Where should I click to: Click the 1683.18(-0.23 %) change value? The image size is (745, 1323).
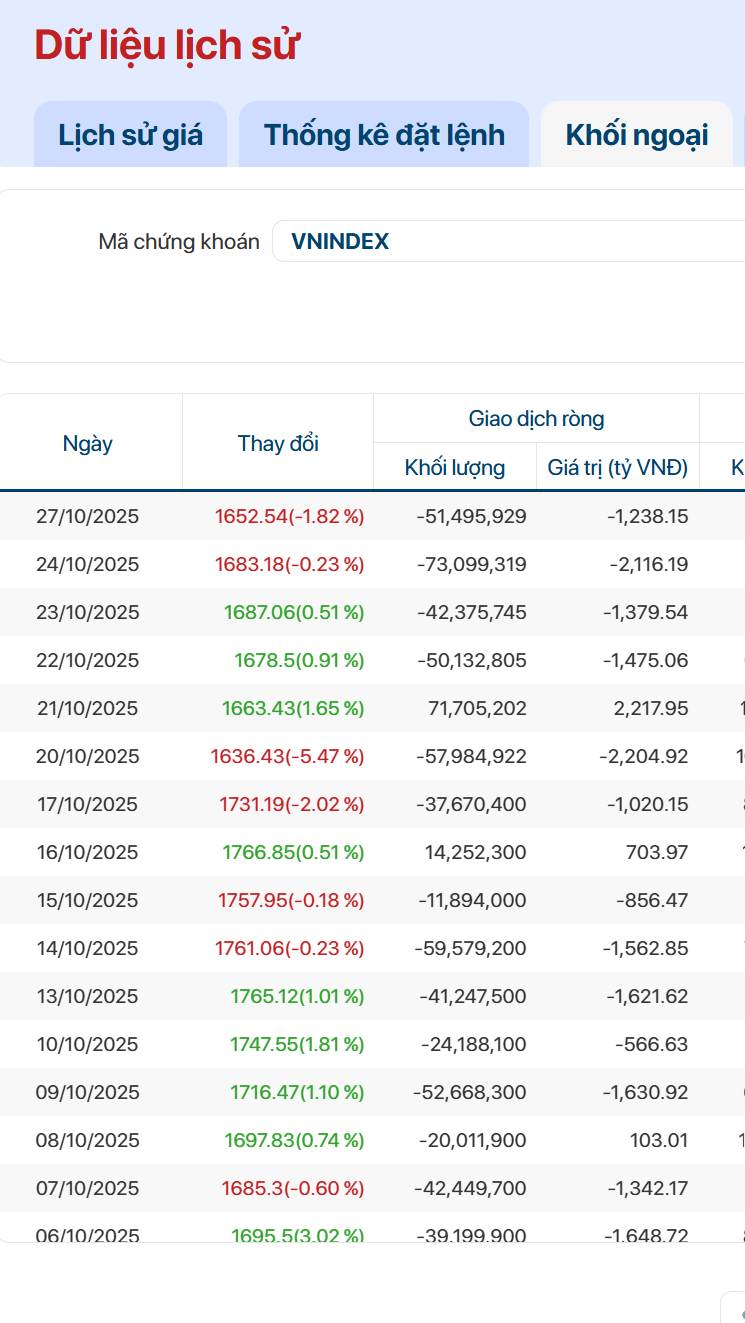pyautogui.click(x=289, y=564)
